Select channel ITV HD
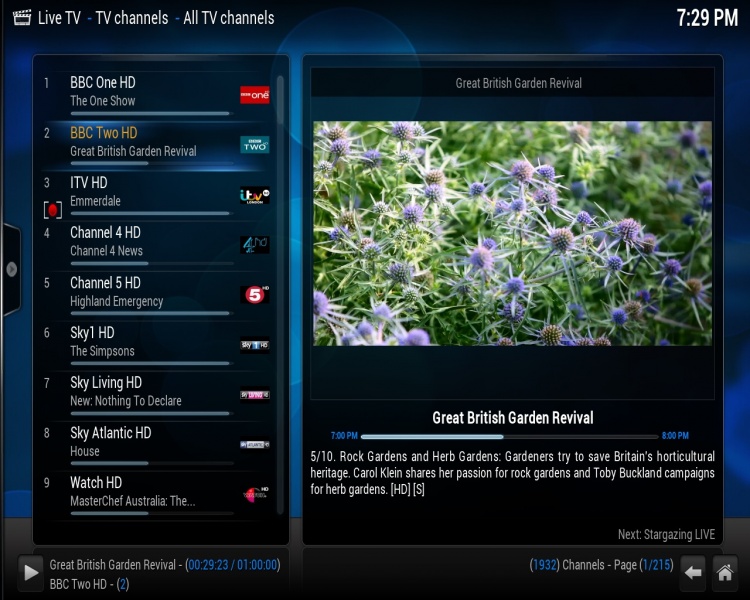 [155, 195]
